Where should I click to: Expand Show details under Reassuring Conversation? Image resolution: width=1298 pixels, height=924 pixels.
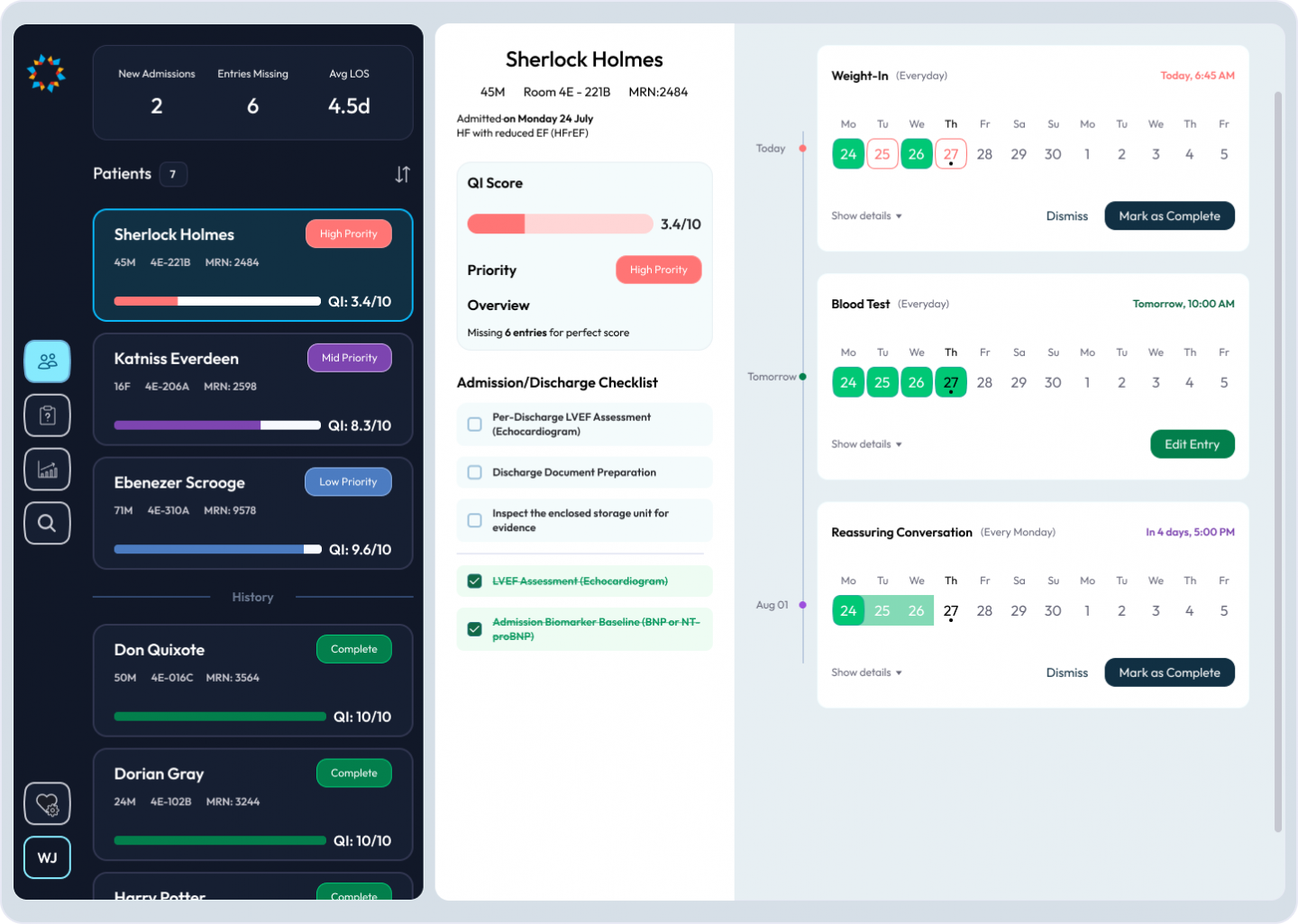(866, 672)
